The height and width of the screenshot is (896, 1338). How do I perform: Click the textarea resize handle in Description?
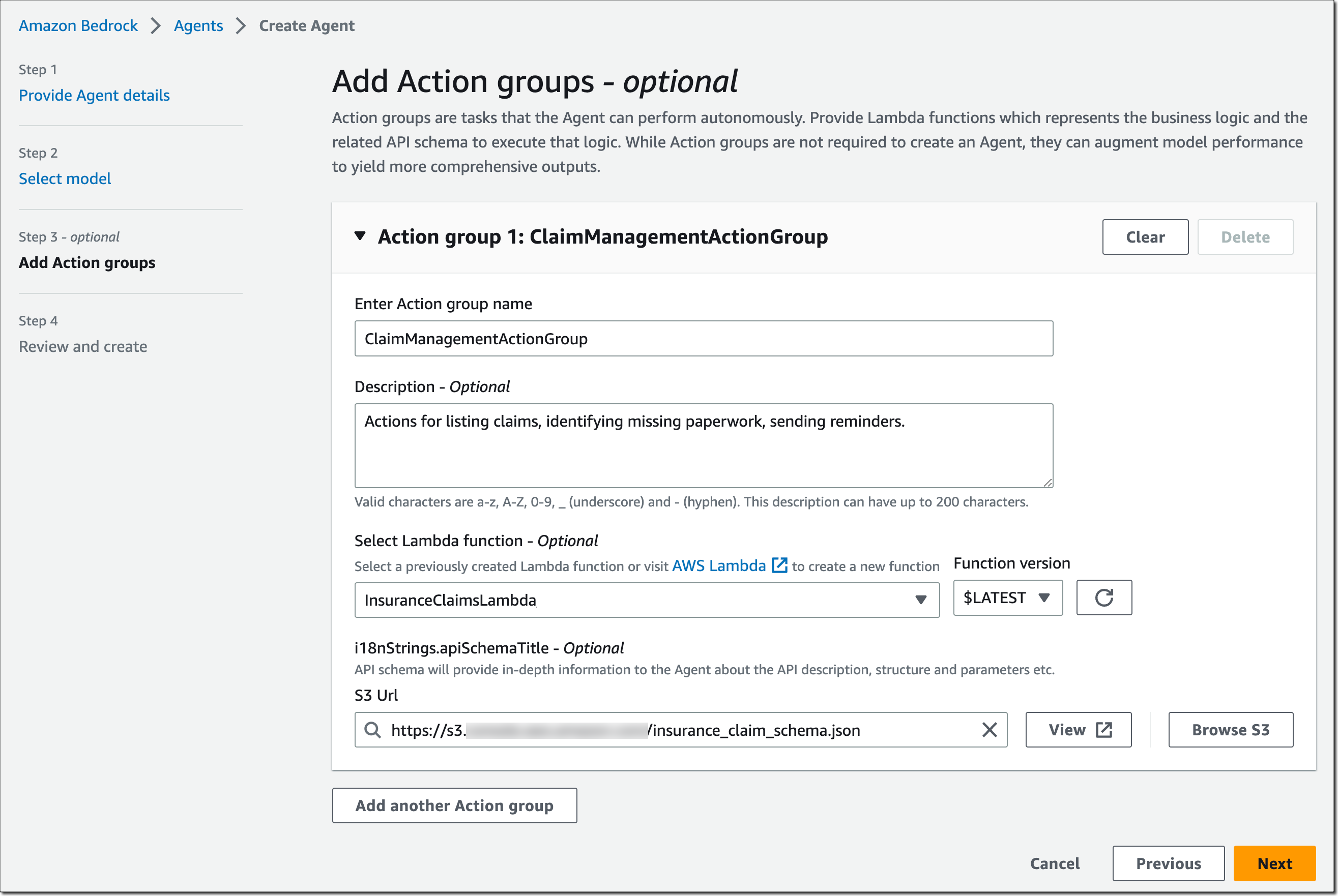point(1047,482)
